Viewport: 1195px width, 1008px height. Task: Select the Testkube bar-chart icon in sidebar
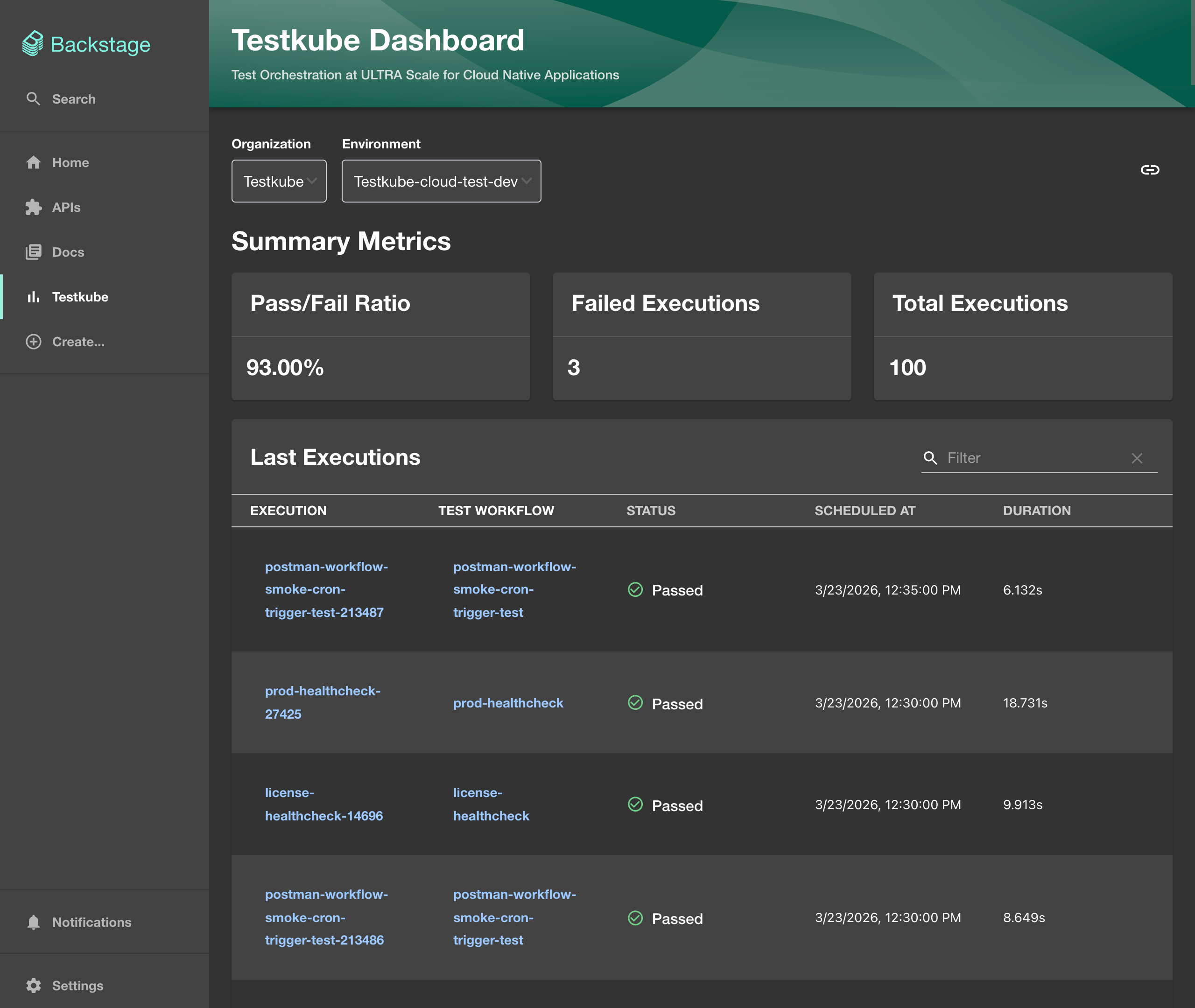(34, 297)
